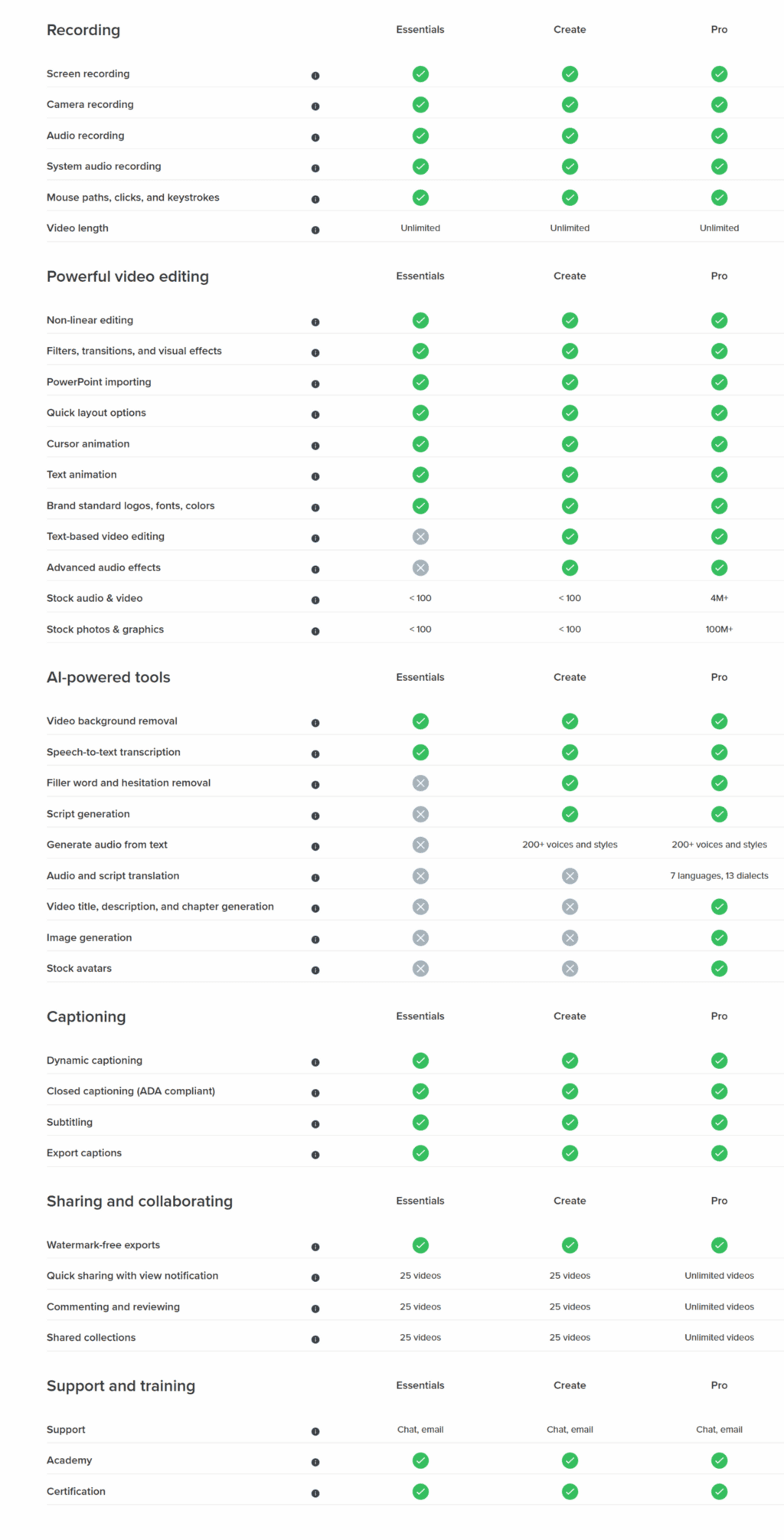Click Pro checkmark for Image generation

[x=719, y=937]
